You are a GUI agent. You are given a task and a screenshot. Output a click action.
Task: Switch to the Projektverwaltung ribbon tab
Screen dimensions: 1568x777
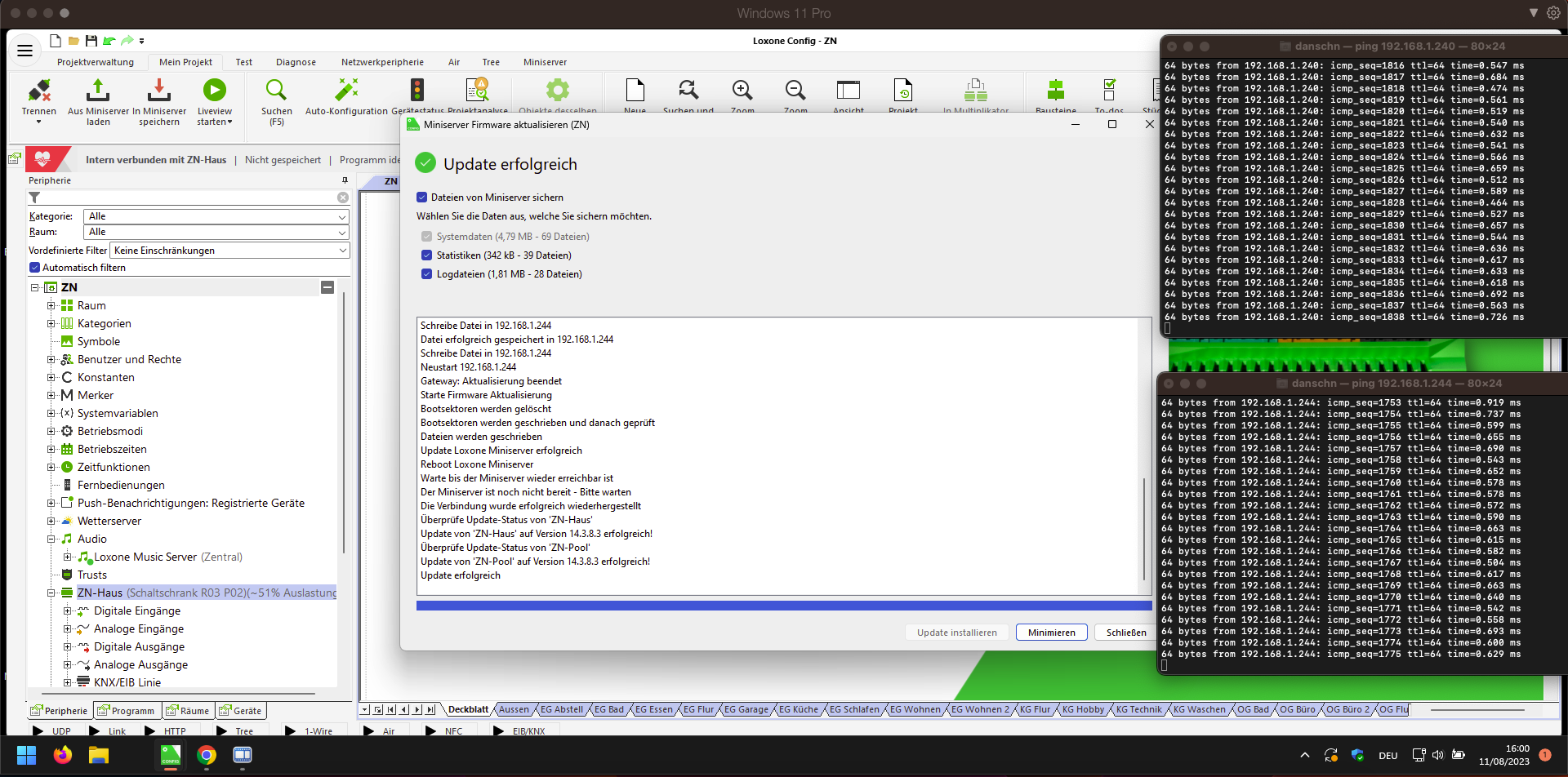point(96,62)
